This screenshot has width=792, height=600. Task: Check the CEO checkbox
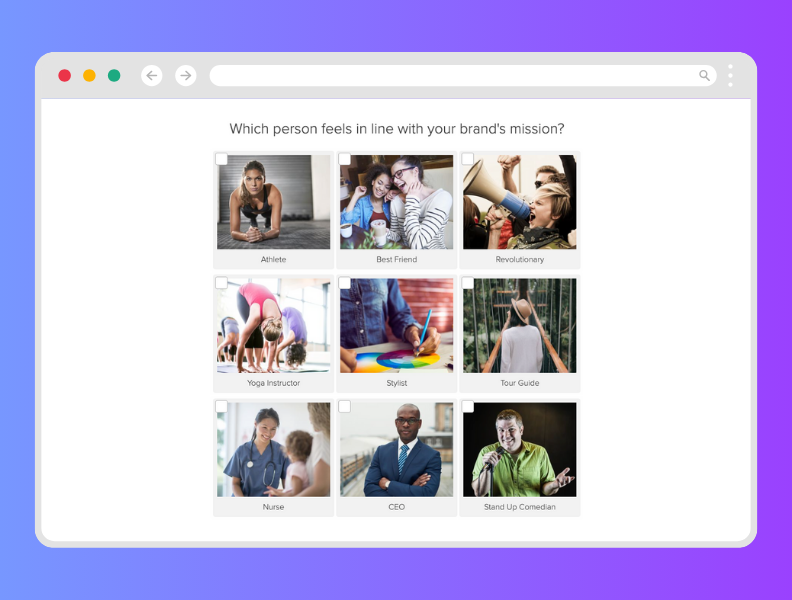pos(344,407)
